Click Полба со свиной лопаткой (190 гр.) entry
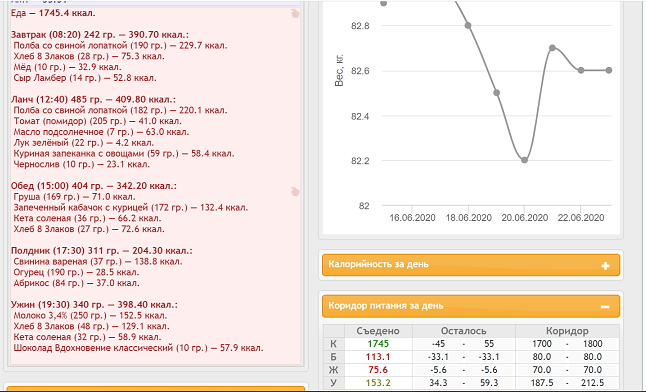Viewport: 646px width, 392px height. pos(120,46)
